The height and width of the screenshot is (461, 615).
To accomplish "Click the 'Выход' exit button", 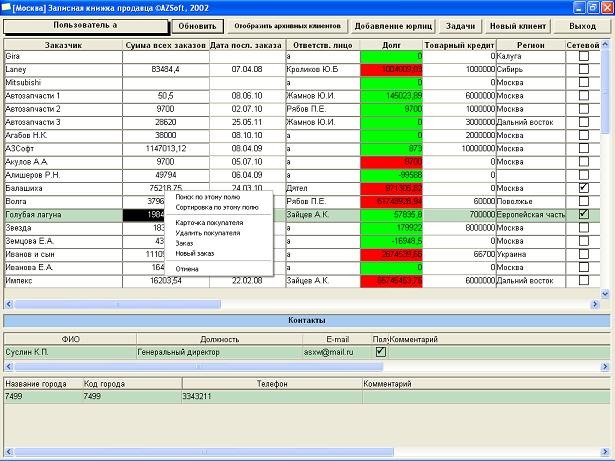I will coord(584,26).
